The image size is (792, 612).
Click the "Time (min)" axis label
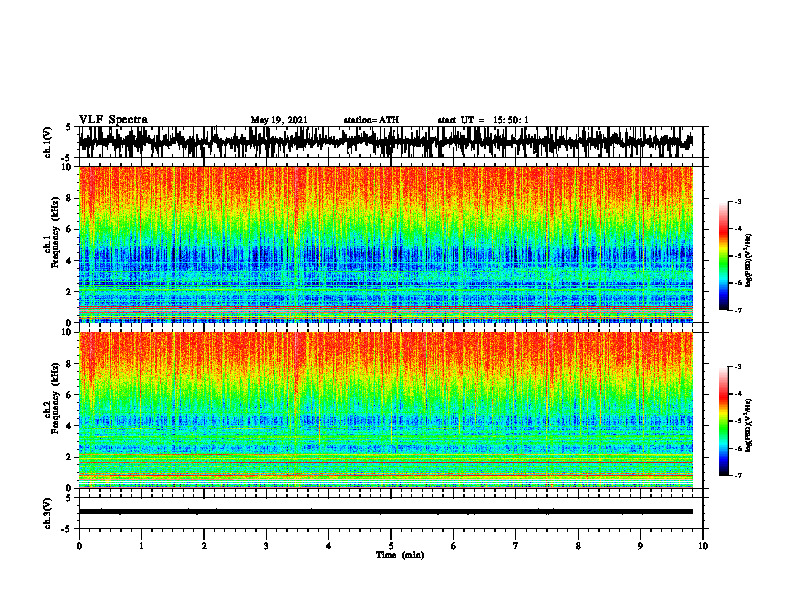(400, 555)
